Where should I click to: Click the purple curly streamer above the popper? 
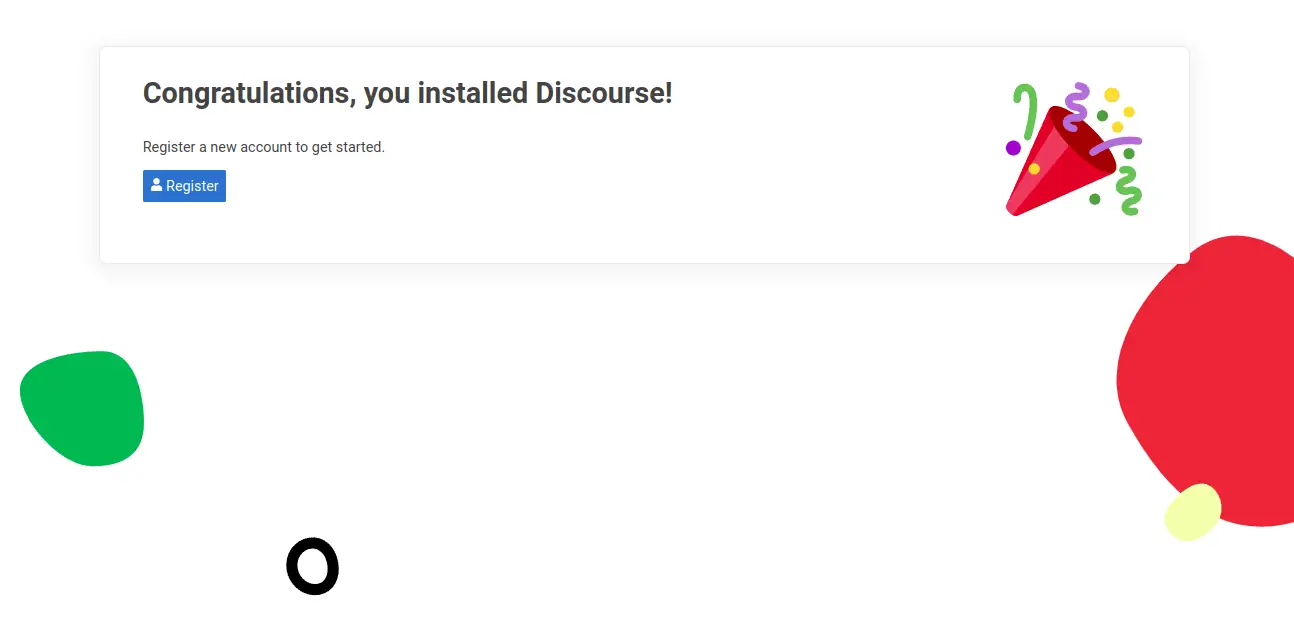(x=1075, y=106)
